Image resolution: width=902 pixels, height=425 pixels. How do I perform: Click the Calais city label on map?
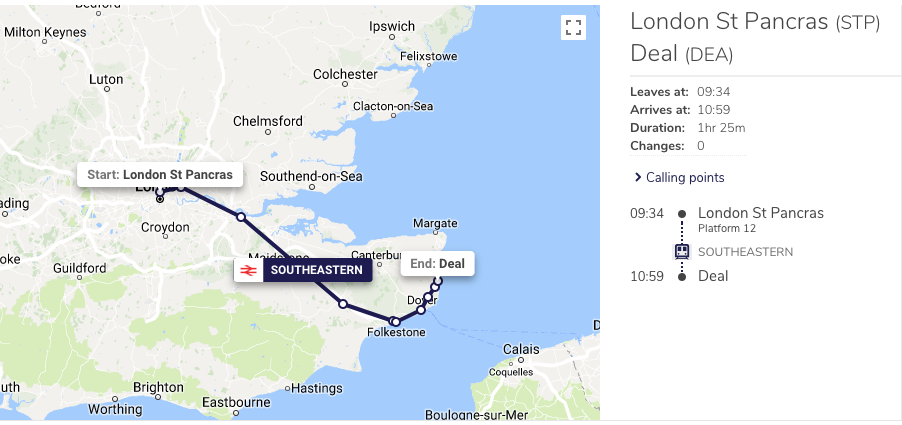pos(521,349)
